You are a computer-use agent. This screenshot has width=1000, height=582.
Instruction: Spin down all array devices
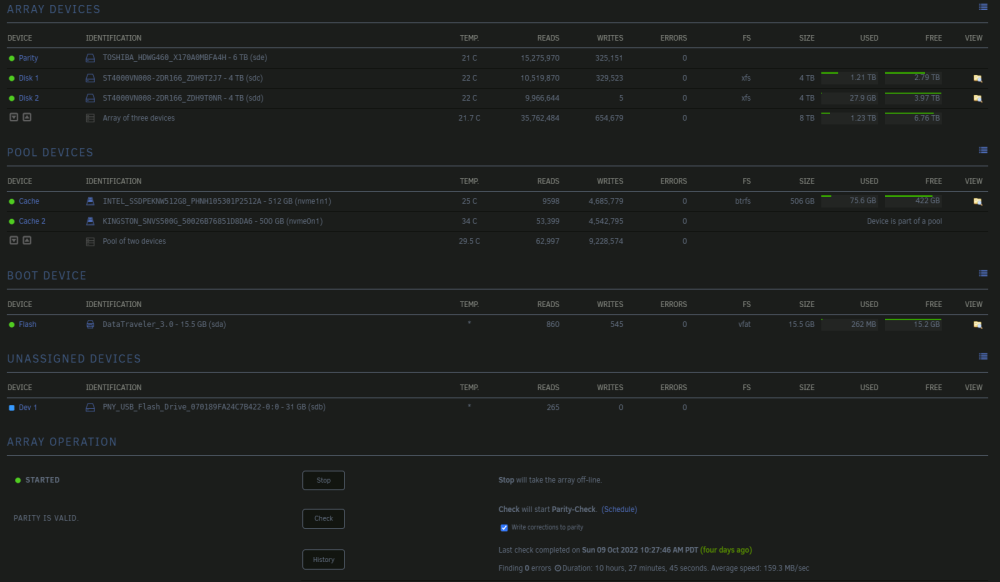pos(13,117)
